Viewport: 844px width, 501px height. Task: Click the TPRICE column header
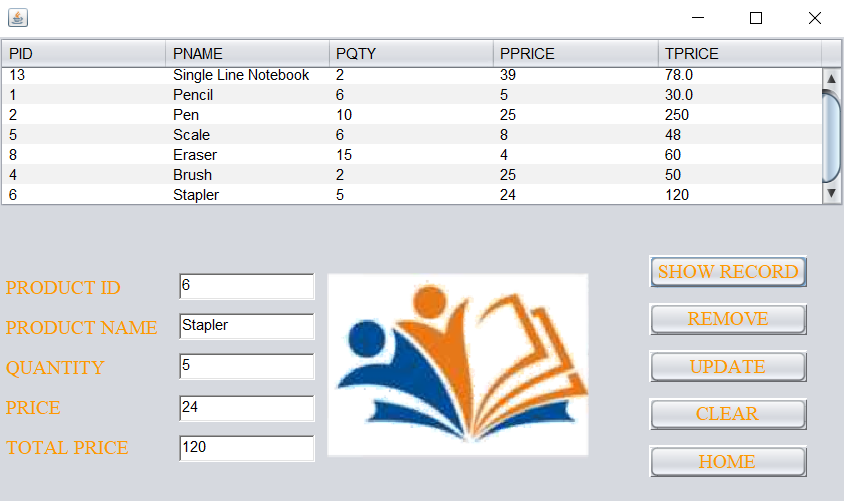[x=739, y=54]
